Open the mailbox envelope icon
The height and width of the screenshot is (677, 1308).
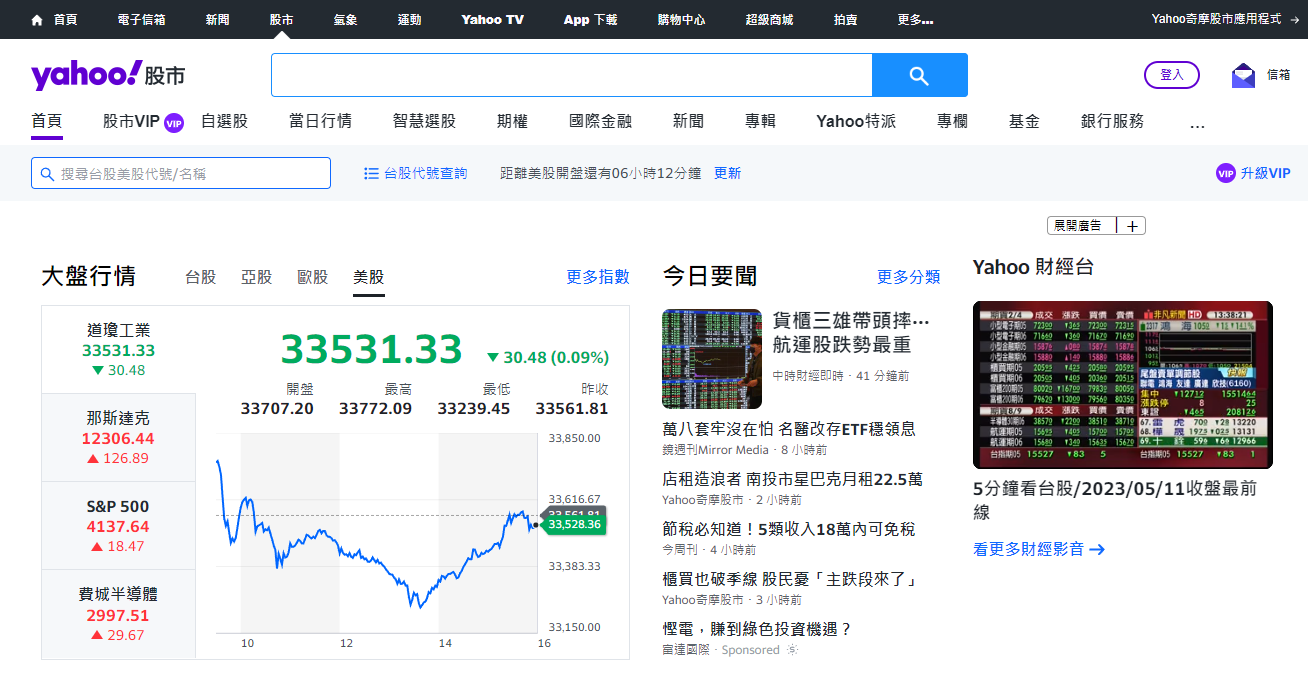pos(1243,75)
